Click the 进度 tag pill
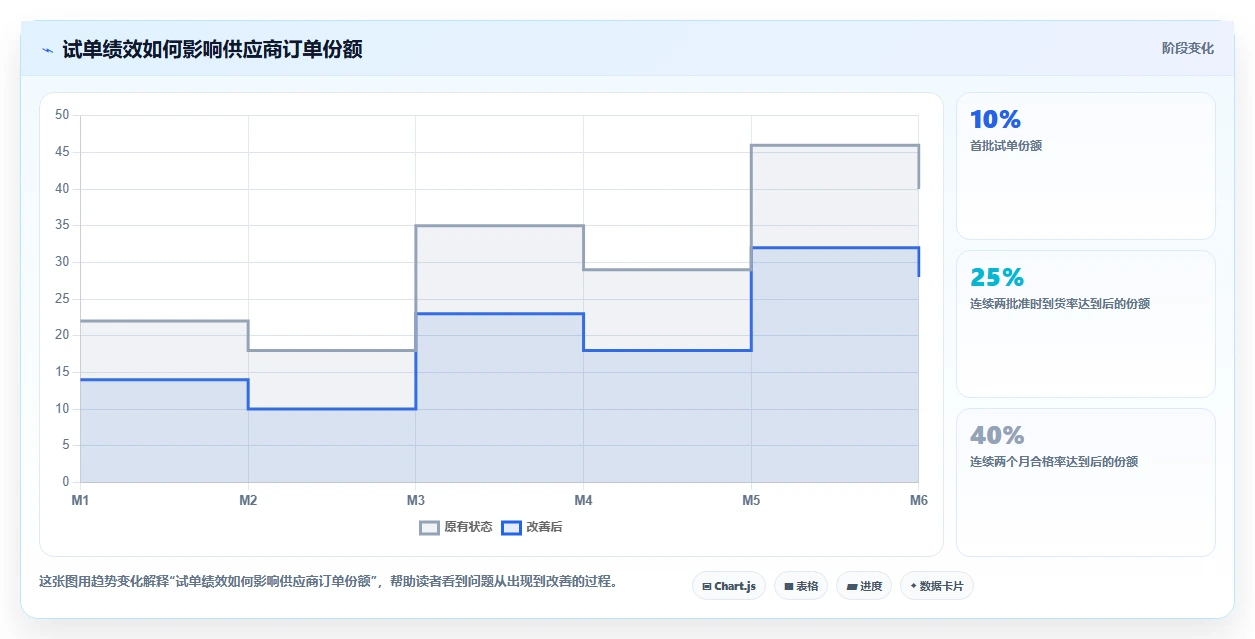Screen dimensions: 1255x639 point(864,586)
